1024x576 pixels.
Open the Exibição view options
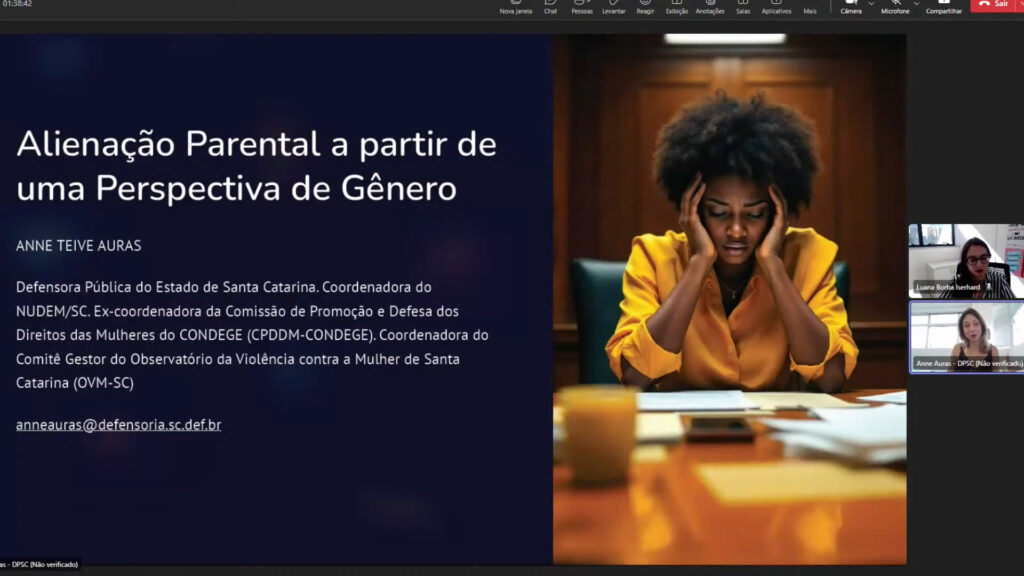click(x=677, y=6)
